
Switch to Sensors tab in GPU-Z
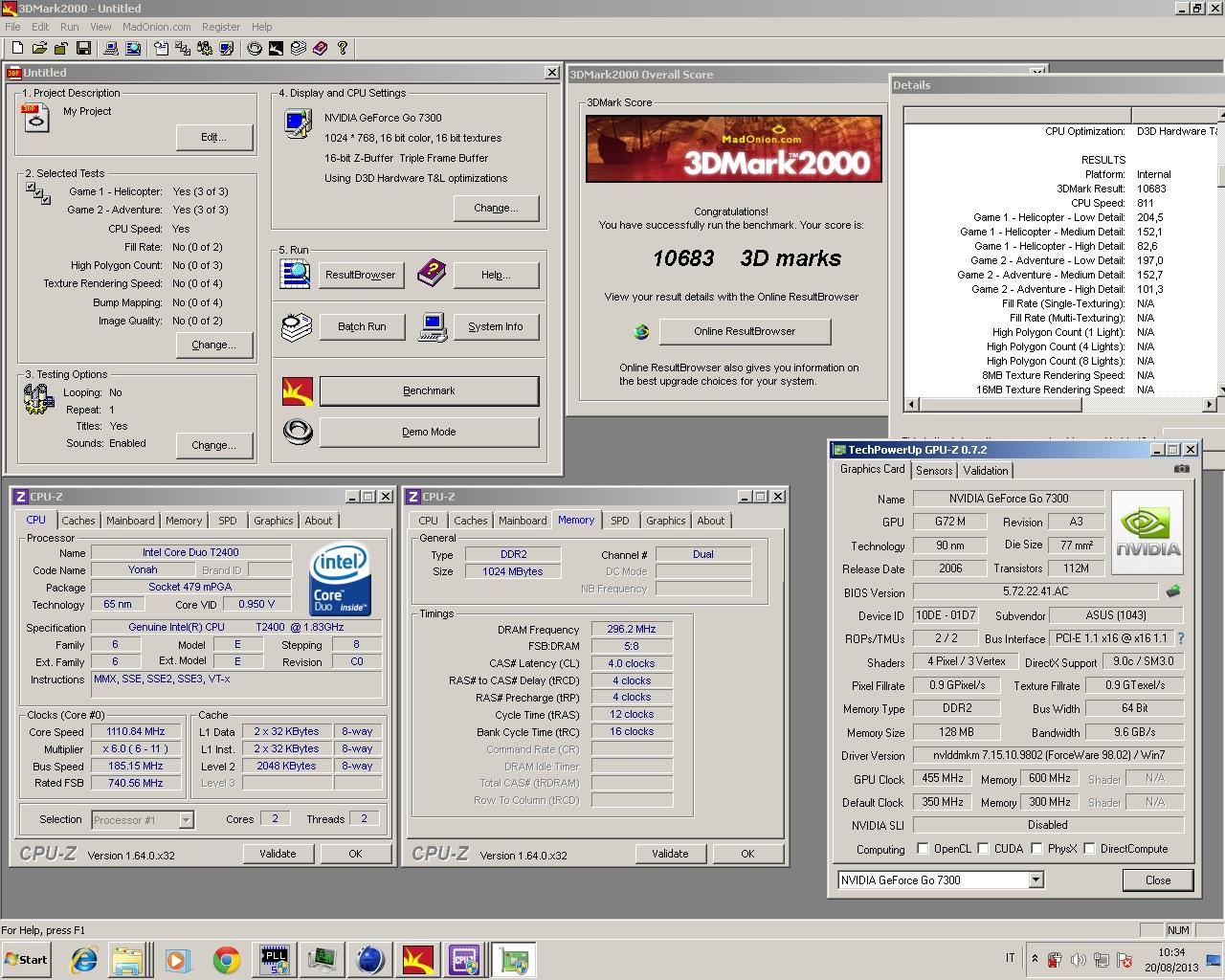tap(934, 470)
